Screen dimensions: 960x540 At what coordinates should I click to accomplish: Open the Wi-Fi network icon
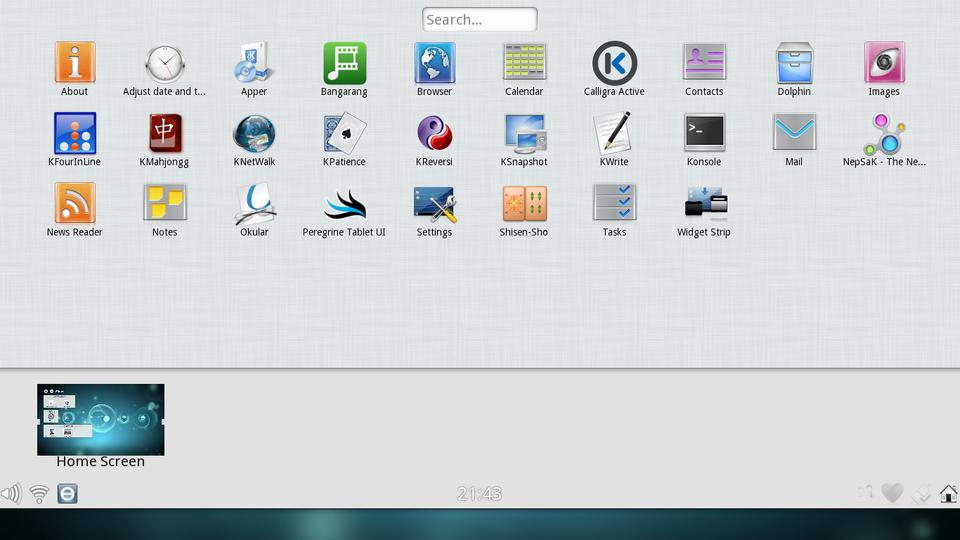pos(39,493)
